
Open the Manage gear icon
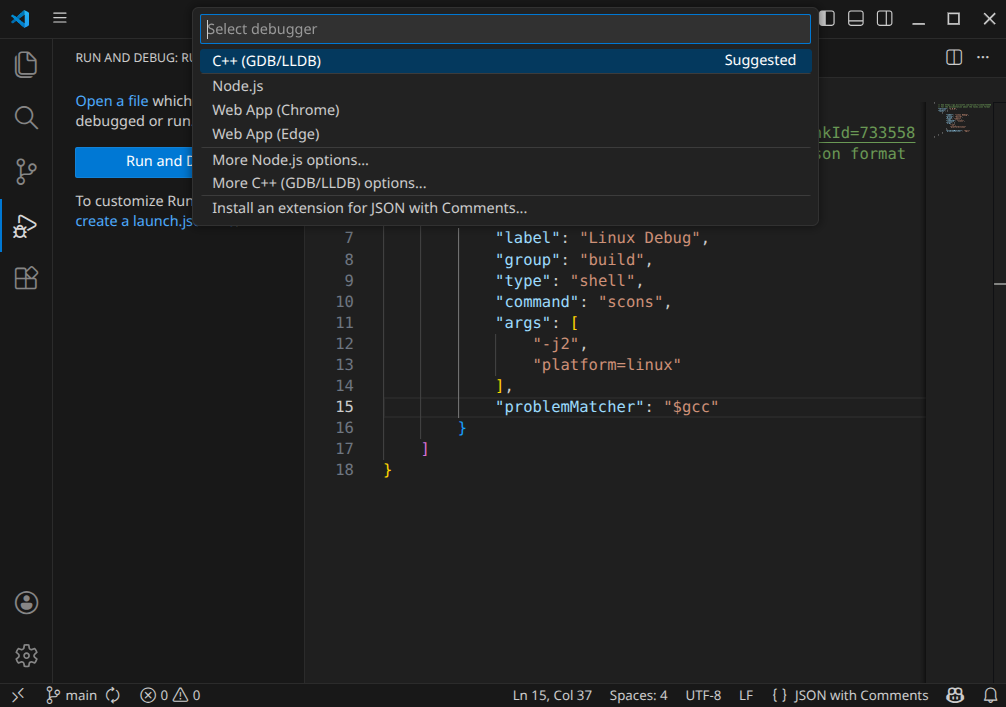(26, 656)
